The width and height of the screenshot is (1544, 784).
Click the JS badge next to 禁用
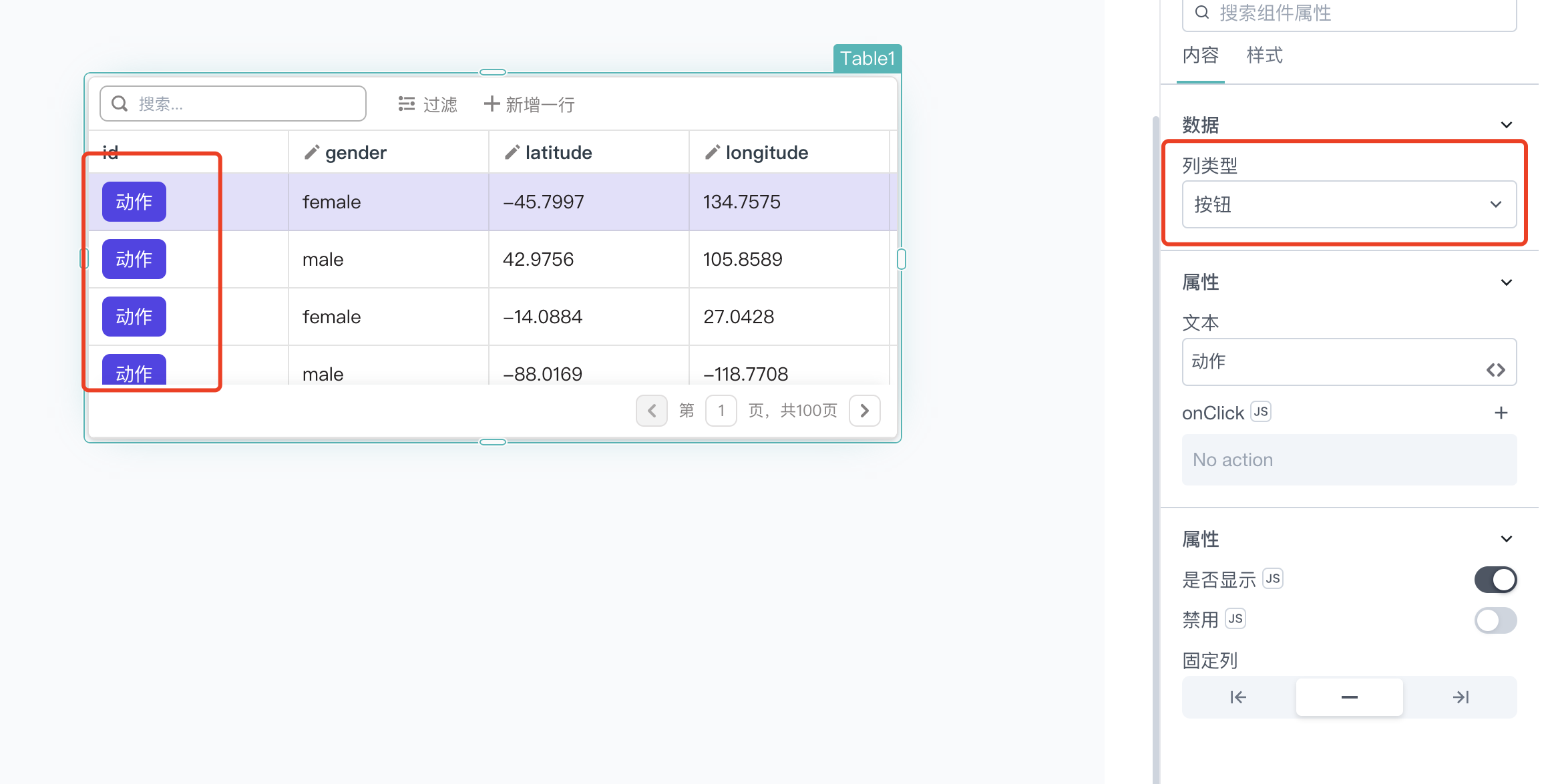(1235, 618)
